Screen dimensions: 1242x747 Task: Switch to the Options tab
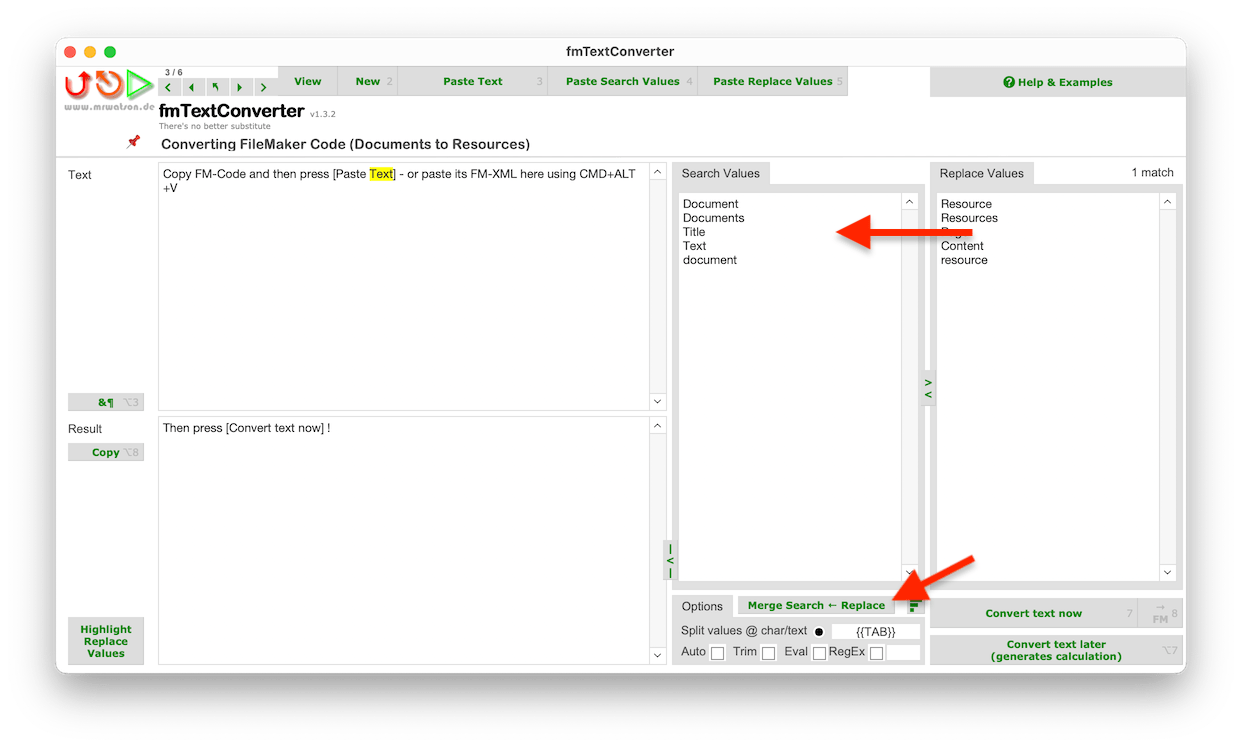click(702, 606)
